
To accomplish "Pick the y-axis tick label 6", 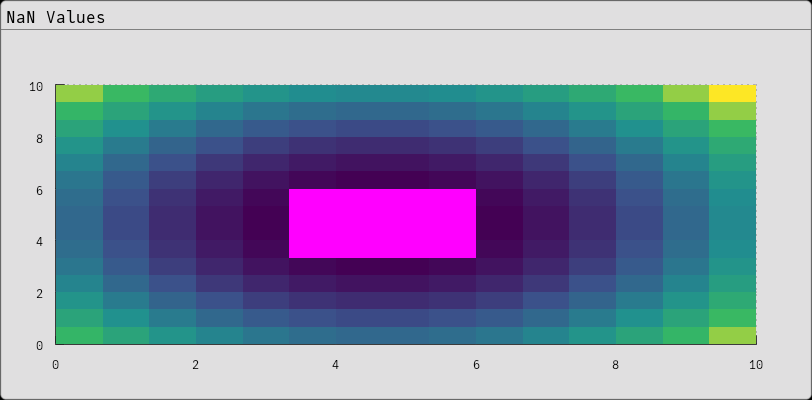I will [x=39, y=190].
